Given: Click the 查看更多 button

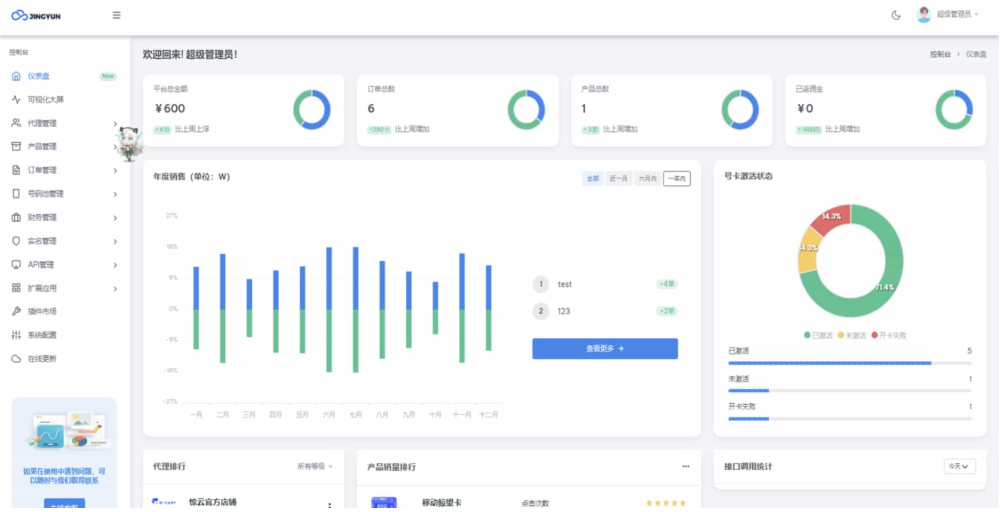Looking at the screenshot, I should point(604,349).
